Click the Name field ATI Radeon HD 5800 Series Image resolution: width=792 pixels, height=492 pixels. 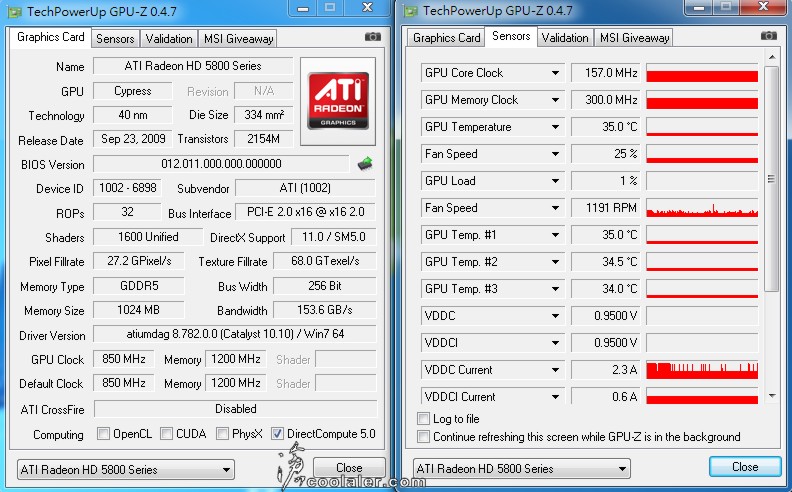pyautogui.click(x=193, y=66)
